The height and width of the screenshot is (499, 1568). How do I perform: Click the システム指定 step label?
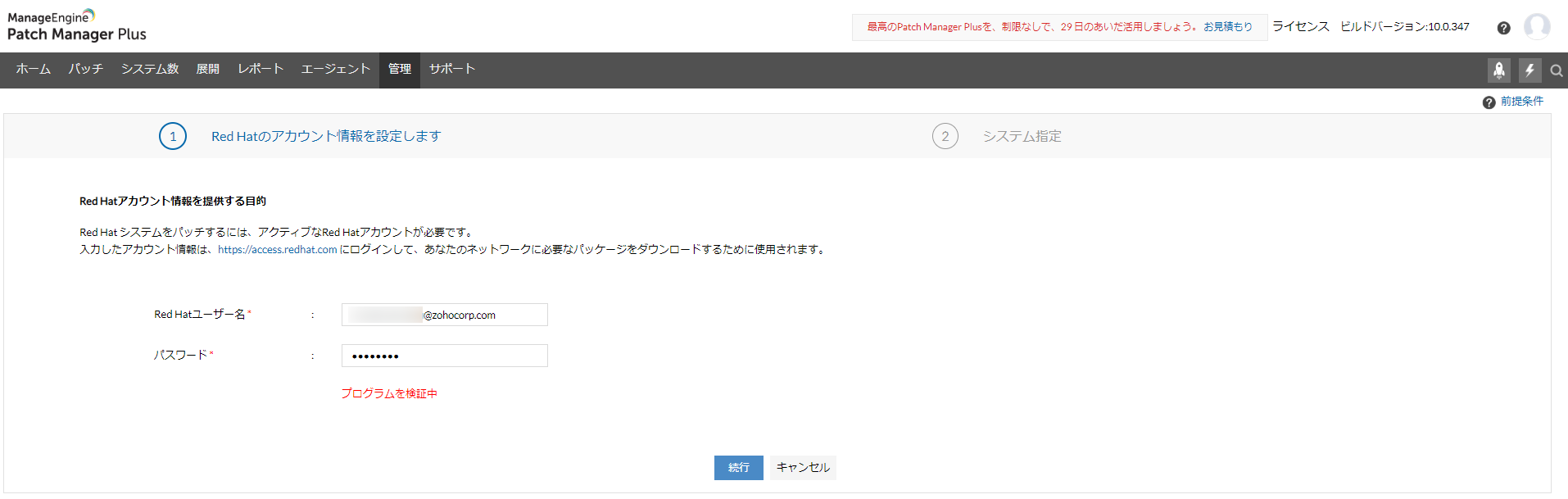coord(1022,137)
